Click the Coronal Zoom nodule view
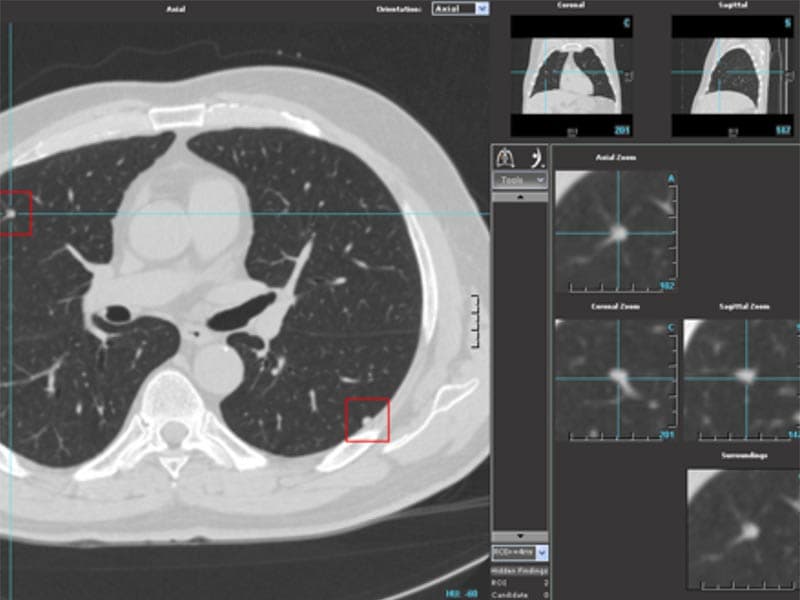This screenshot has width=800, height=600. [617, 380]
